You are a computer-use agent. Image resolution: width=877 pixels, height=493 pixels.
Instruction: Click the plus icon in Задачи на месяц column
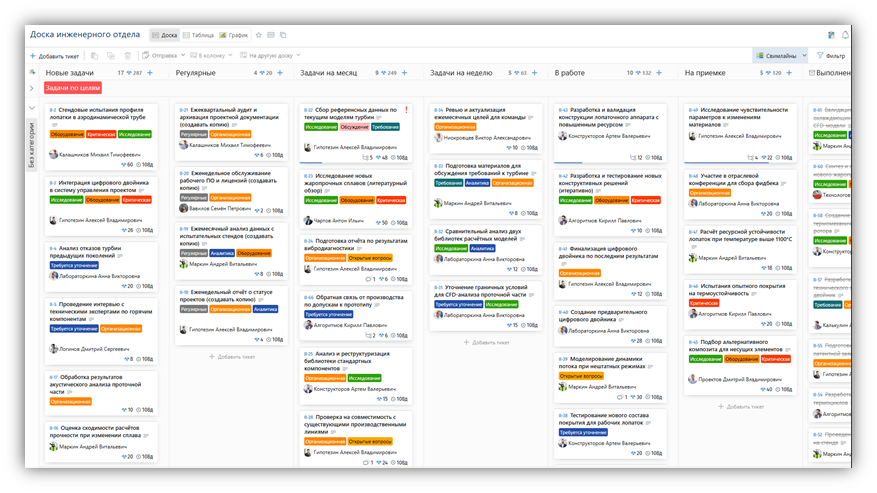pos(404,73)
